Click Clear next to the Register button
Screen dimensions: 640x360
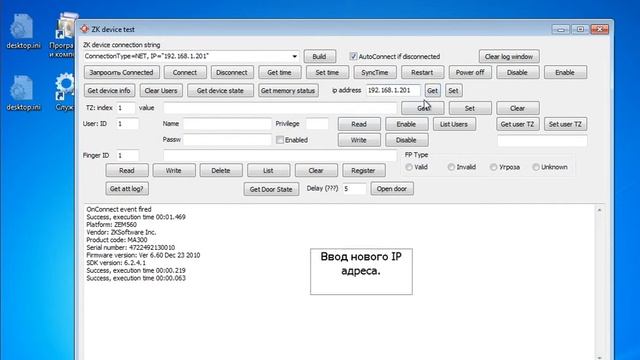[316, 171]
